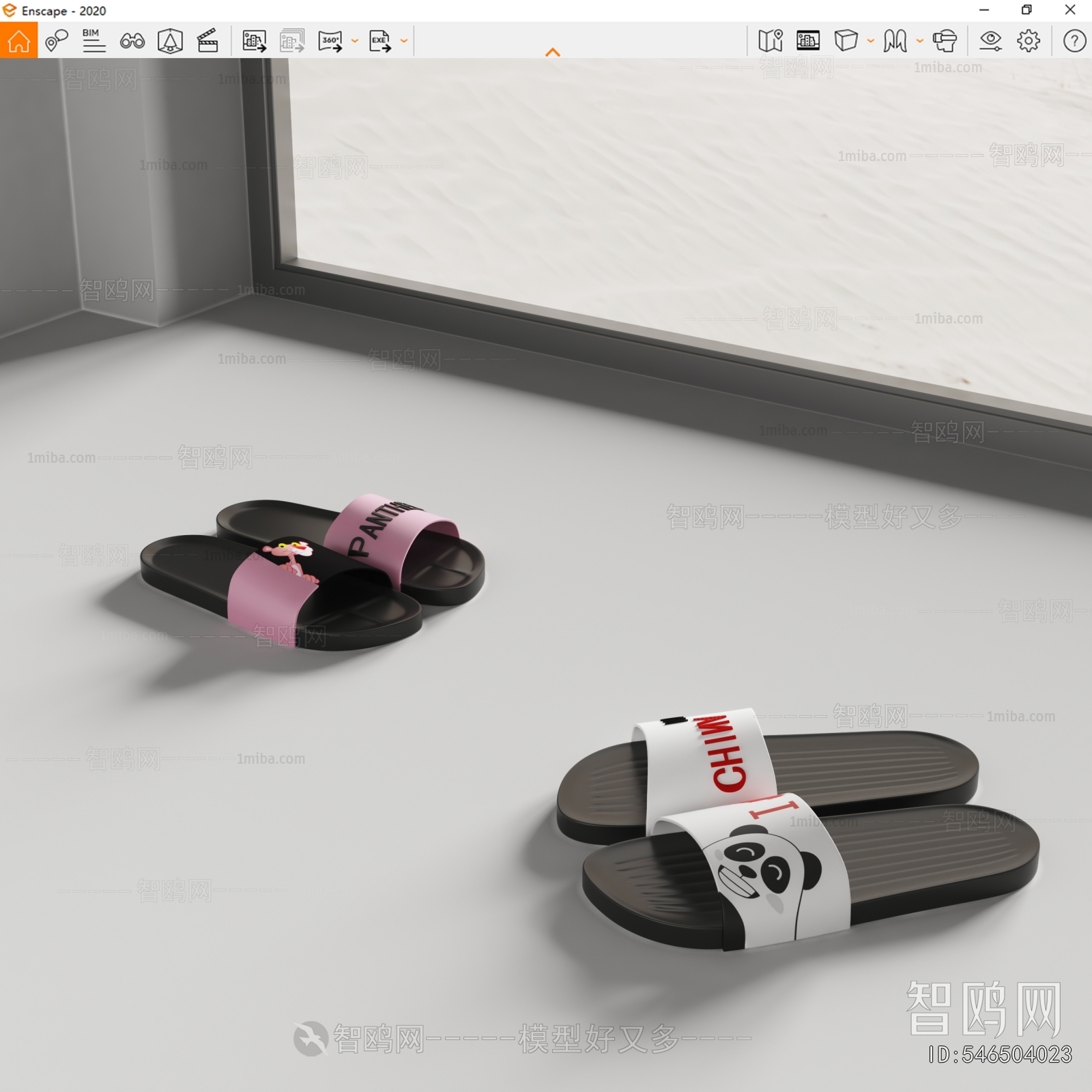Open the BIM info panel
This screenshot has height=1092, width=1092.
(94, 41)
